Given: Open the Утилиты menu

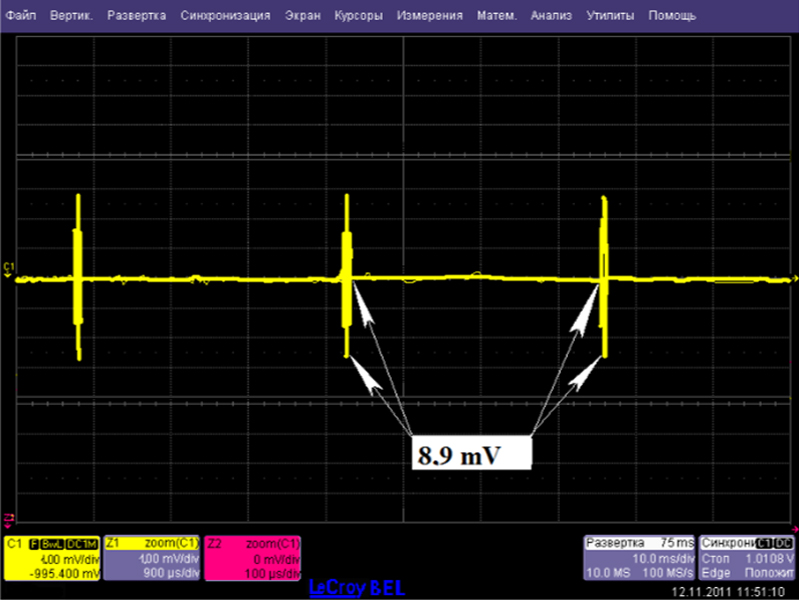Looking at the screenshot, I should click(609, 17).
